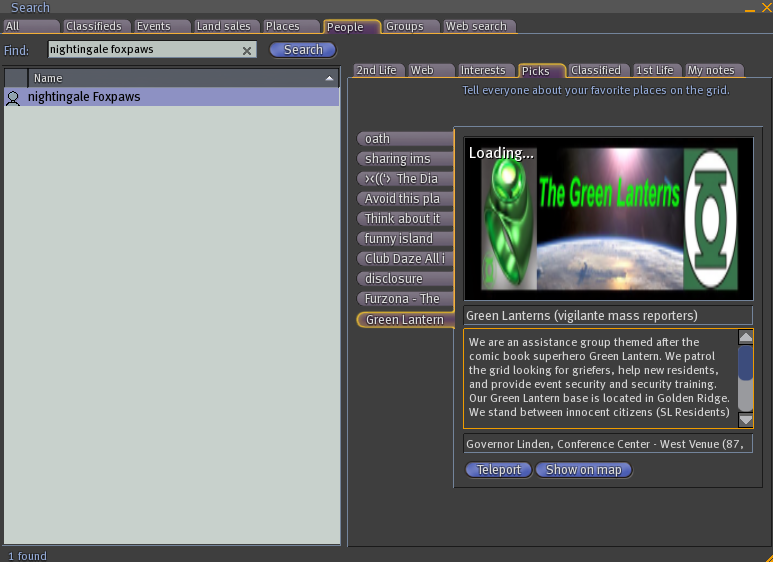773x562 pixels.
Task: Open the 'oath' pick
Action: pos(405,139)
